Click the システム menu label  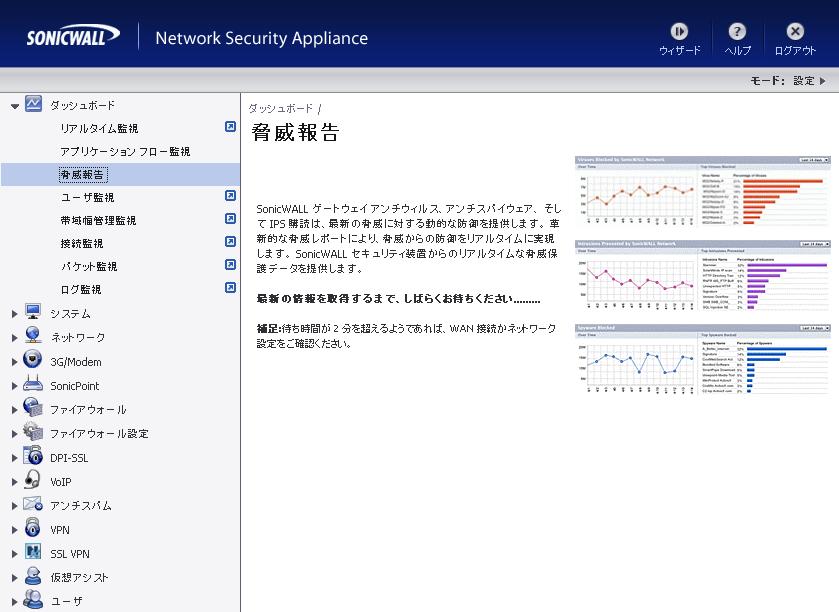pyautogui.click(x=70, y=314)
